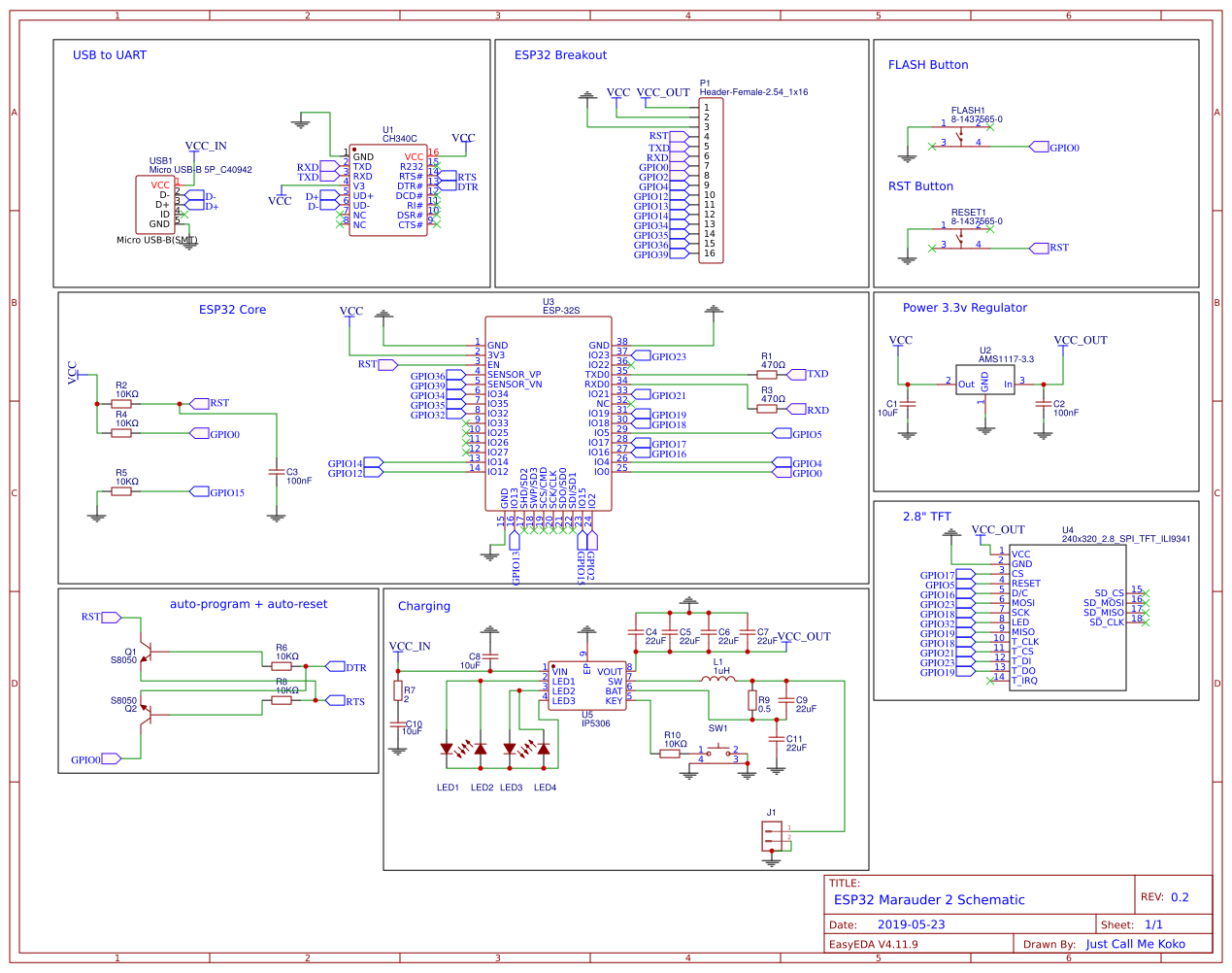Click the SW1 switch in Charging block

[718, 751]
